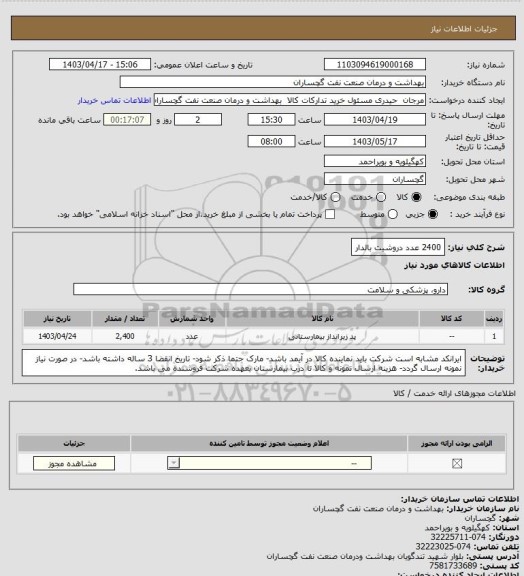
Task: Click the unit cell عدد
Action: 192,336
